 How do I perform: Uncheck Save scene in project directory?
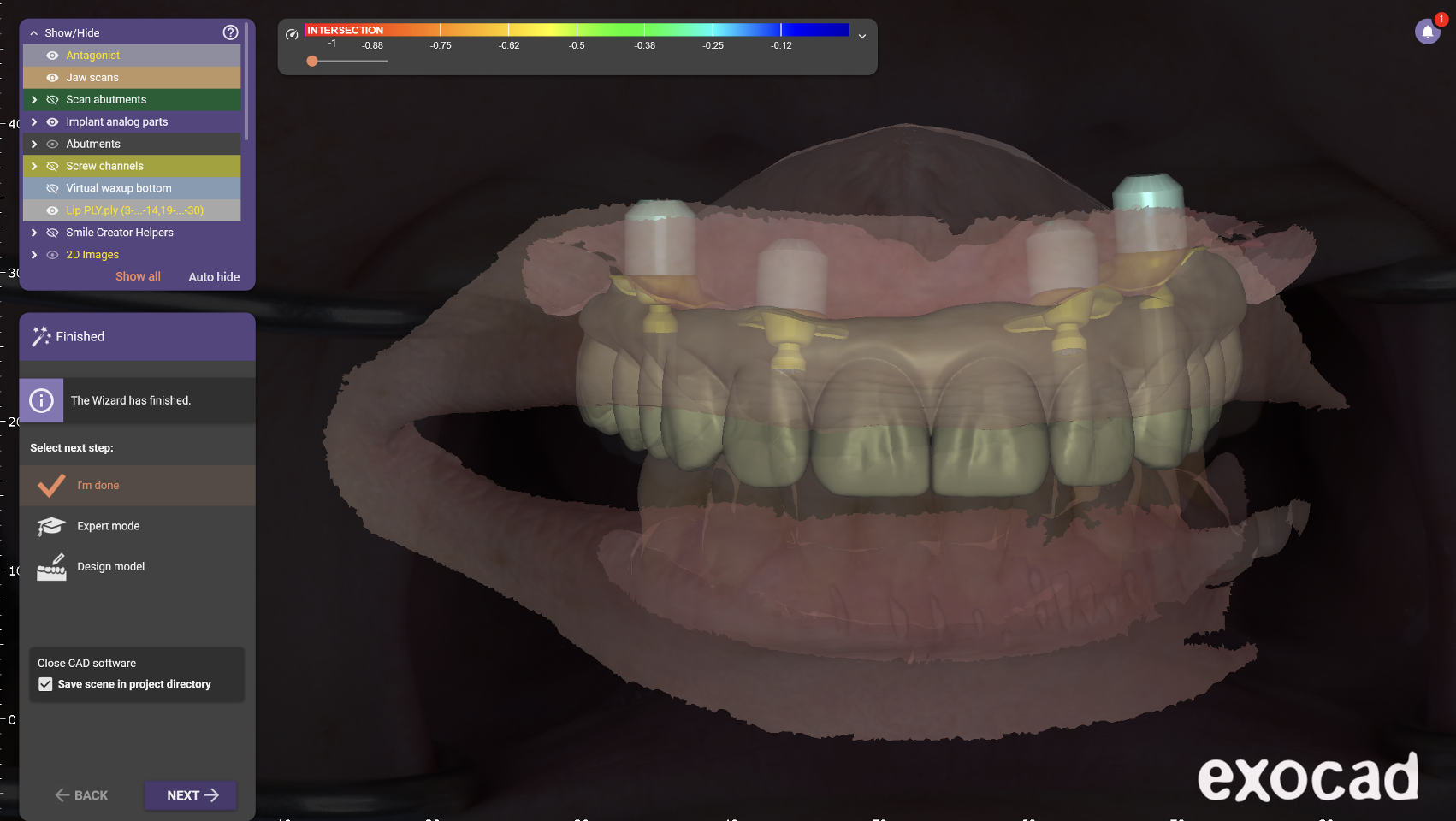[45, 684]
